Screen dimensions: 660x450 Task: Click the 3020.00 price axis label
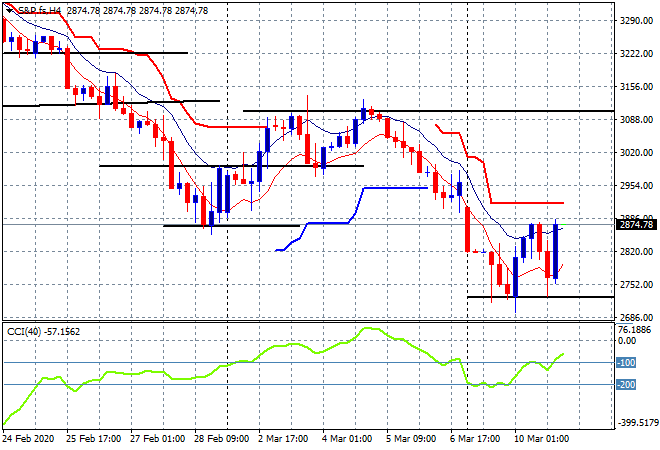[x=636, y=152]
